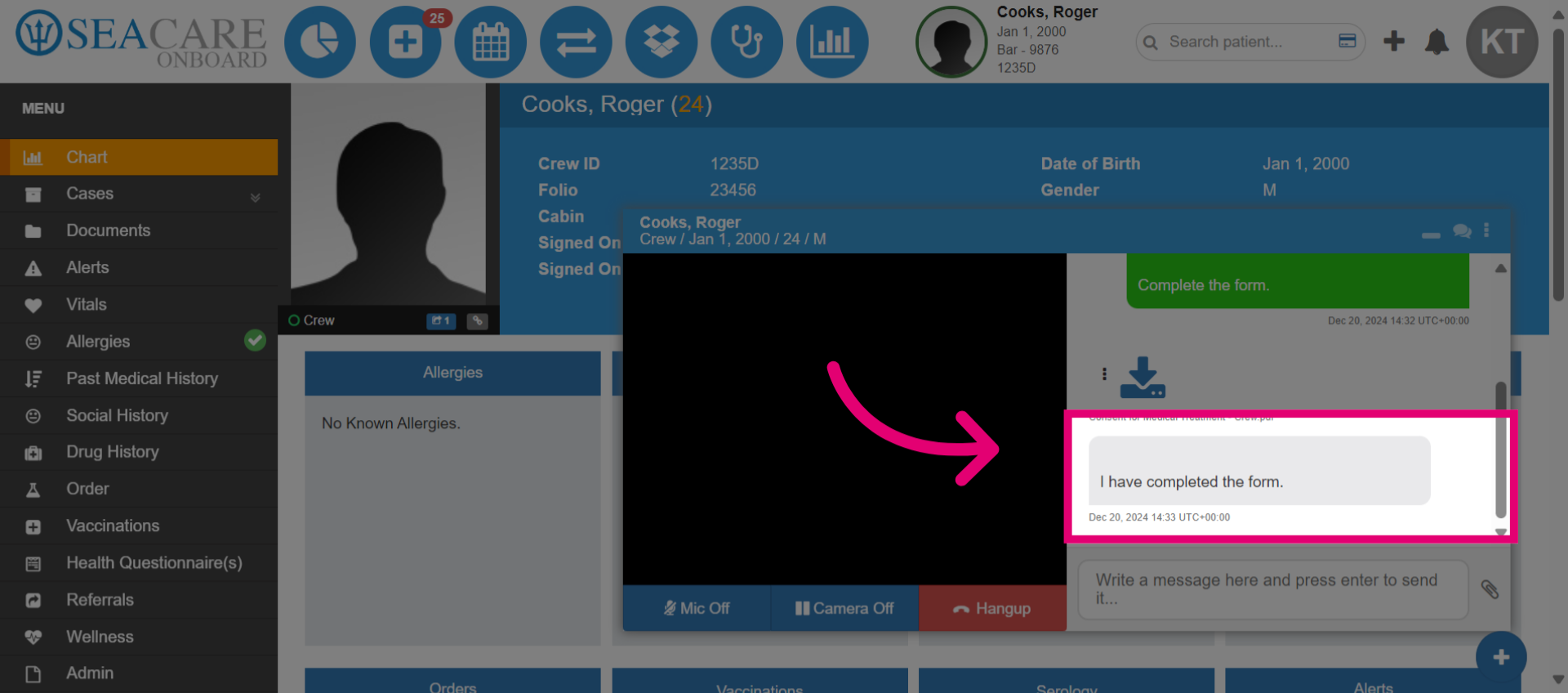Viewport: 1568px width, 693px height.
Task: Click the SeaCare Onboard logo
Action: (x=141, y=41)
